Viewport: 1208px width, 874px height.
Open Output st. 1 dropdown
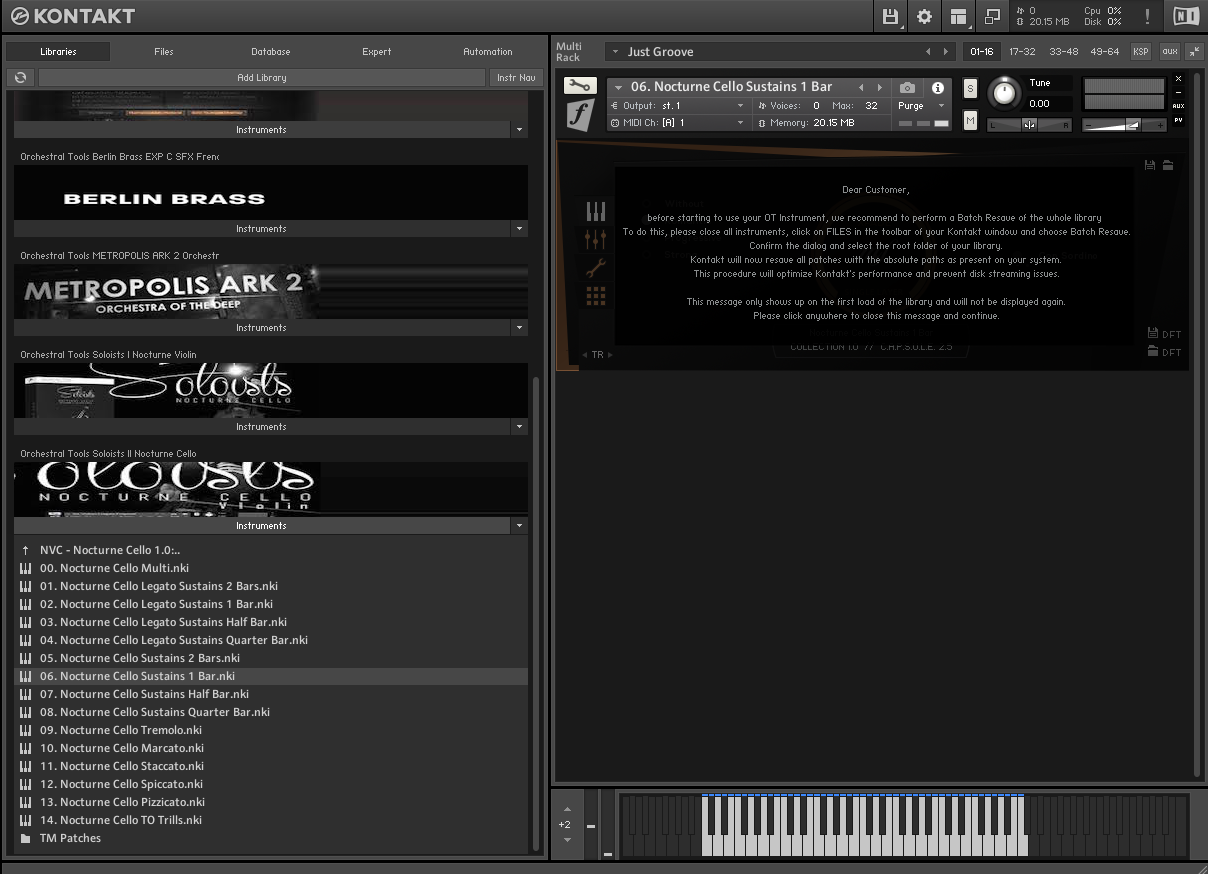point(678,105)
